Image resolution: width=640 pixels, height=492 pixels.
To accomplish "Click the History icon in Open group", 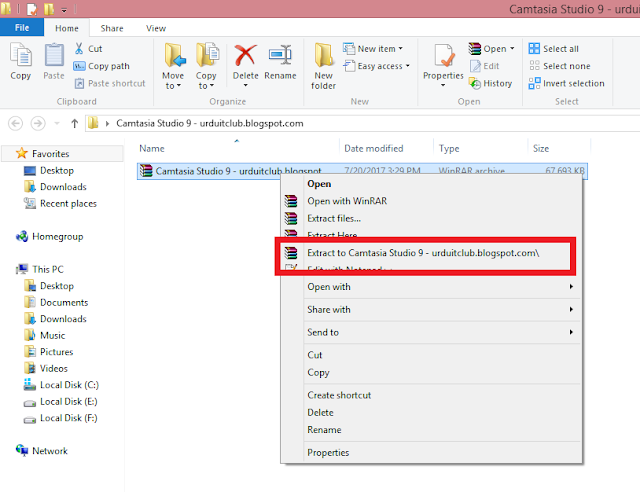I will [x=475, y=83].
